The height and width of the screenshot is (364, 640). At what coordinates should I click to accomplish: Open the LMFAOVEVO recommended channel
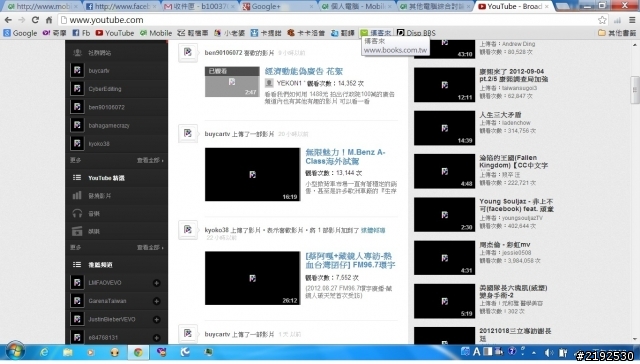[x=105, y=283]
